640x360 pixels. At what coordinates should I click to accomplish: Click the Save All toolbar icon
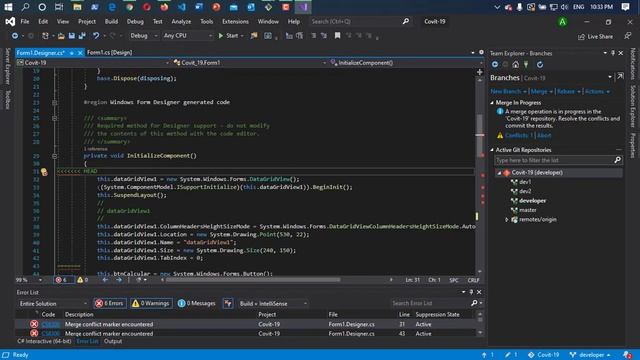(x=82, y=36)
